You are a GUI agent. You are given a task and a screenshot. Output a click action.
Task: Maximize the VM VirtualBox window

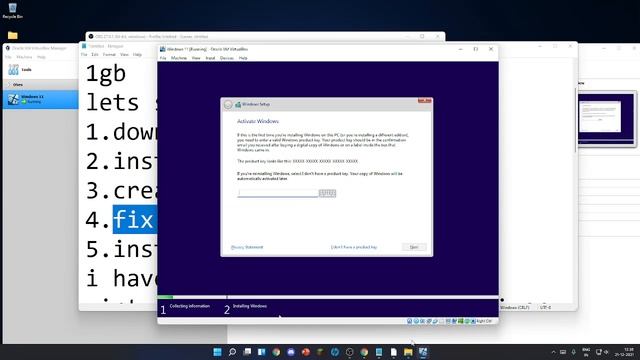[x=476, y=49]
